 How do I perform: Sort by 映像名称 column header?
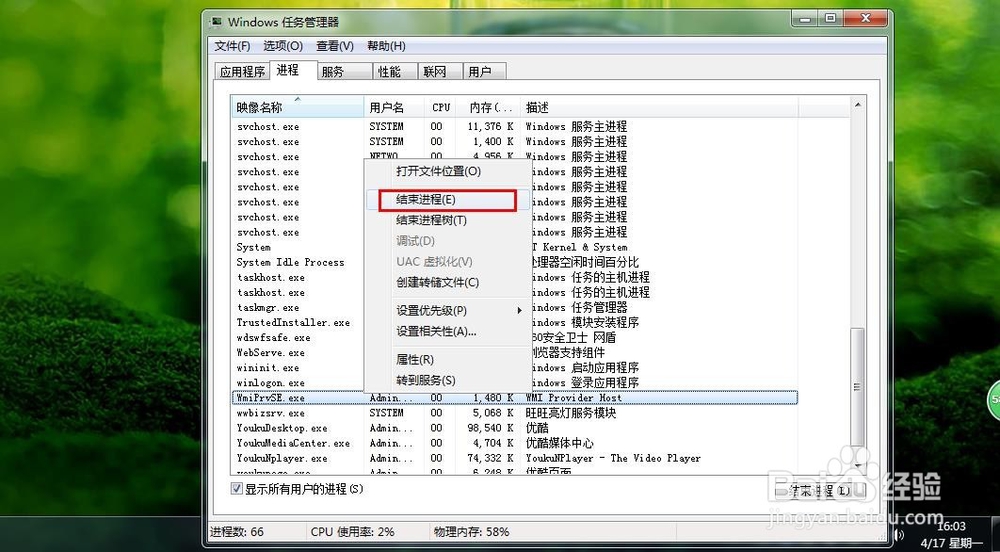297,107
